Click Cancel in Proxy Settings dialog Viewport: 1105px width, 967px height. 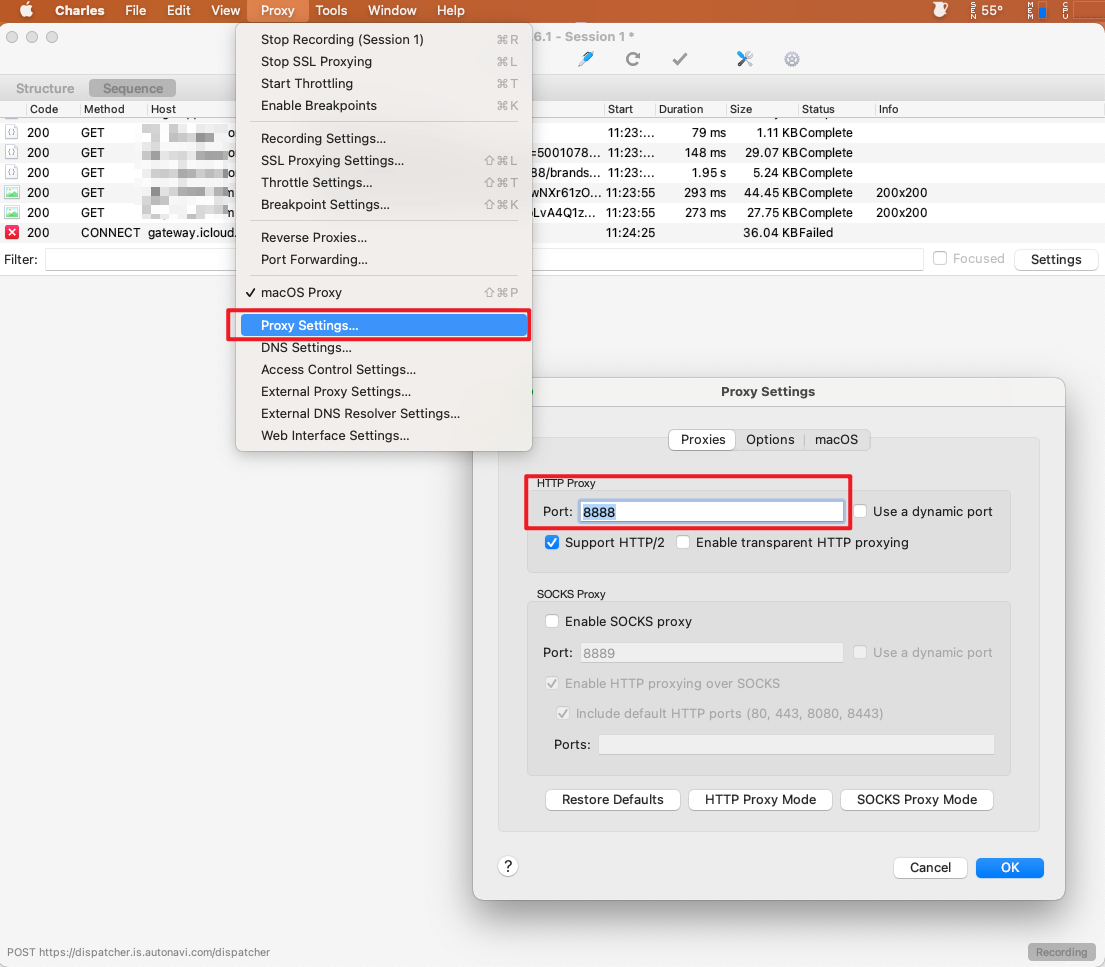pos(930,868)
